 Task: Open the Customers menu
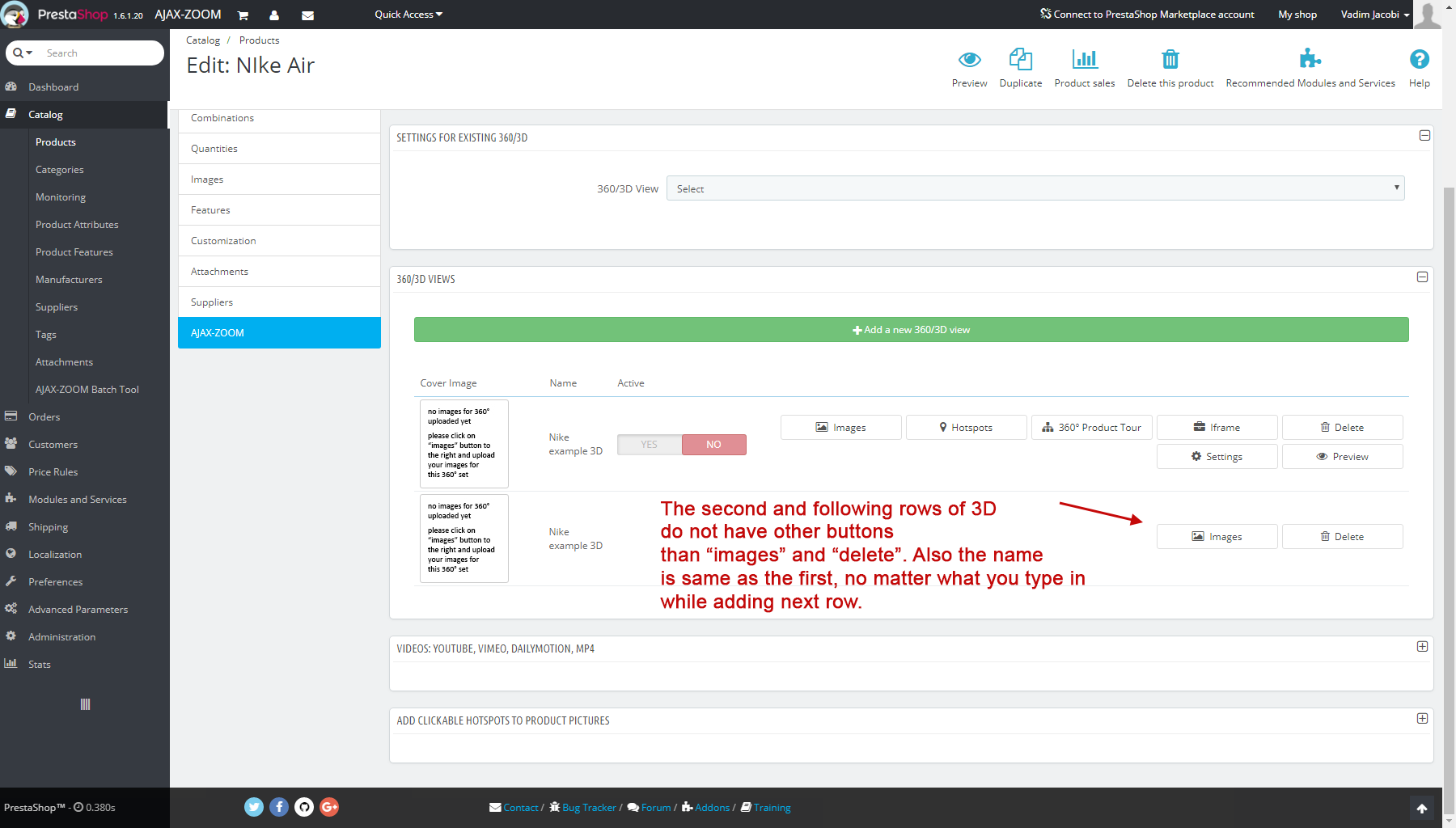(x=84, y=445)
